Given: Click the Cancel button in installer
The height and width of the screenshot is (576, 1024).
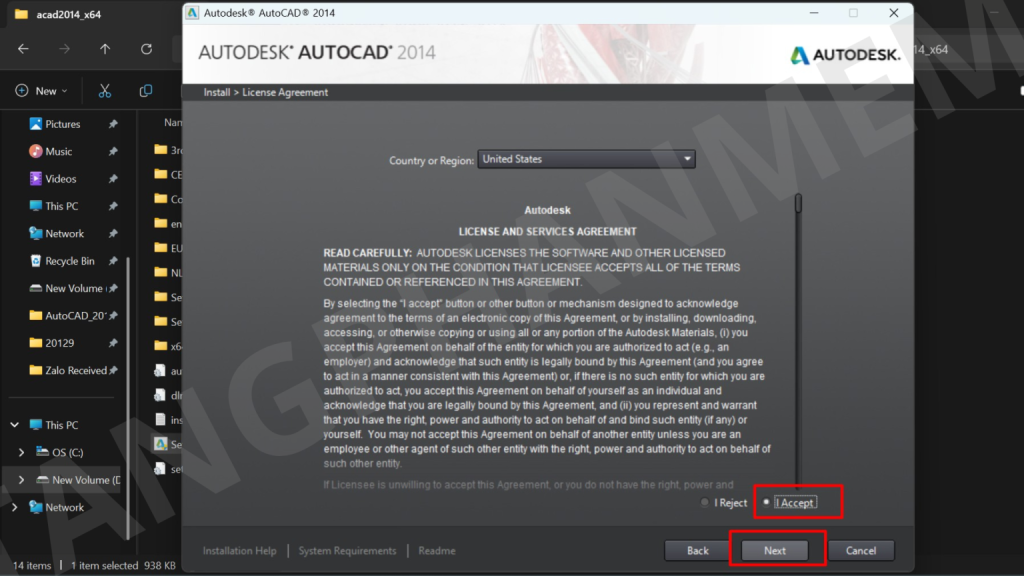Looking at the screenshot, I should tap(860, 550).
